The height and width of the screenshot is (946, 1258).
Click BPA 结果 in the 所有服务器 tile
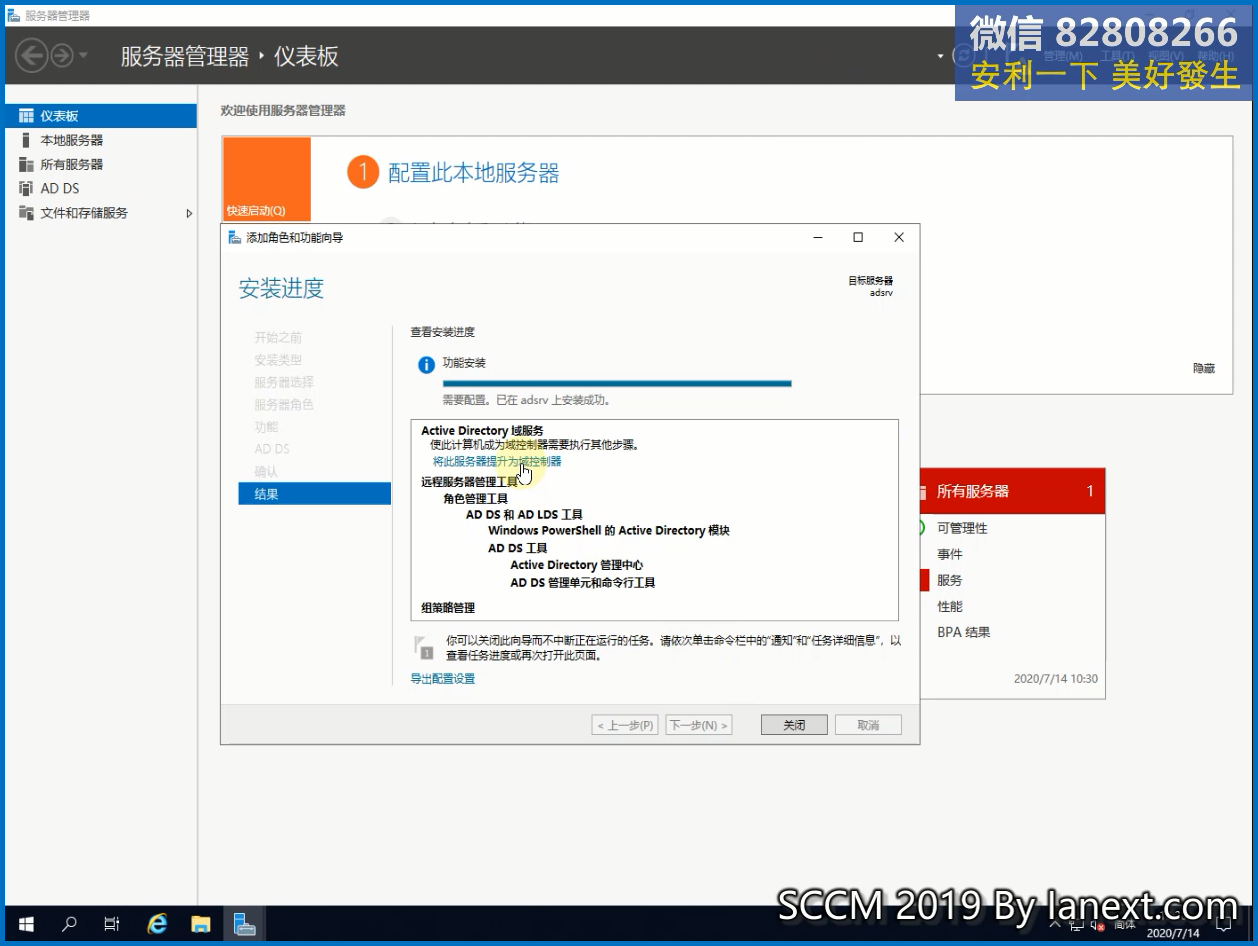click(964, 632)
